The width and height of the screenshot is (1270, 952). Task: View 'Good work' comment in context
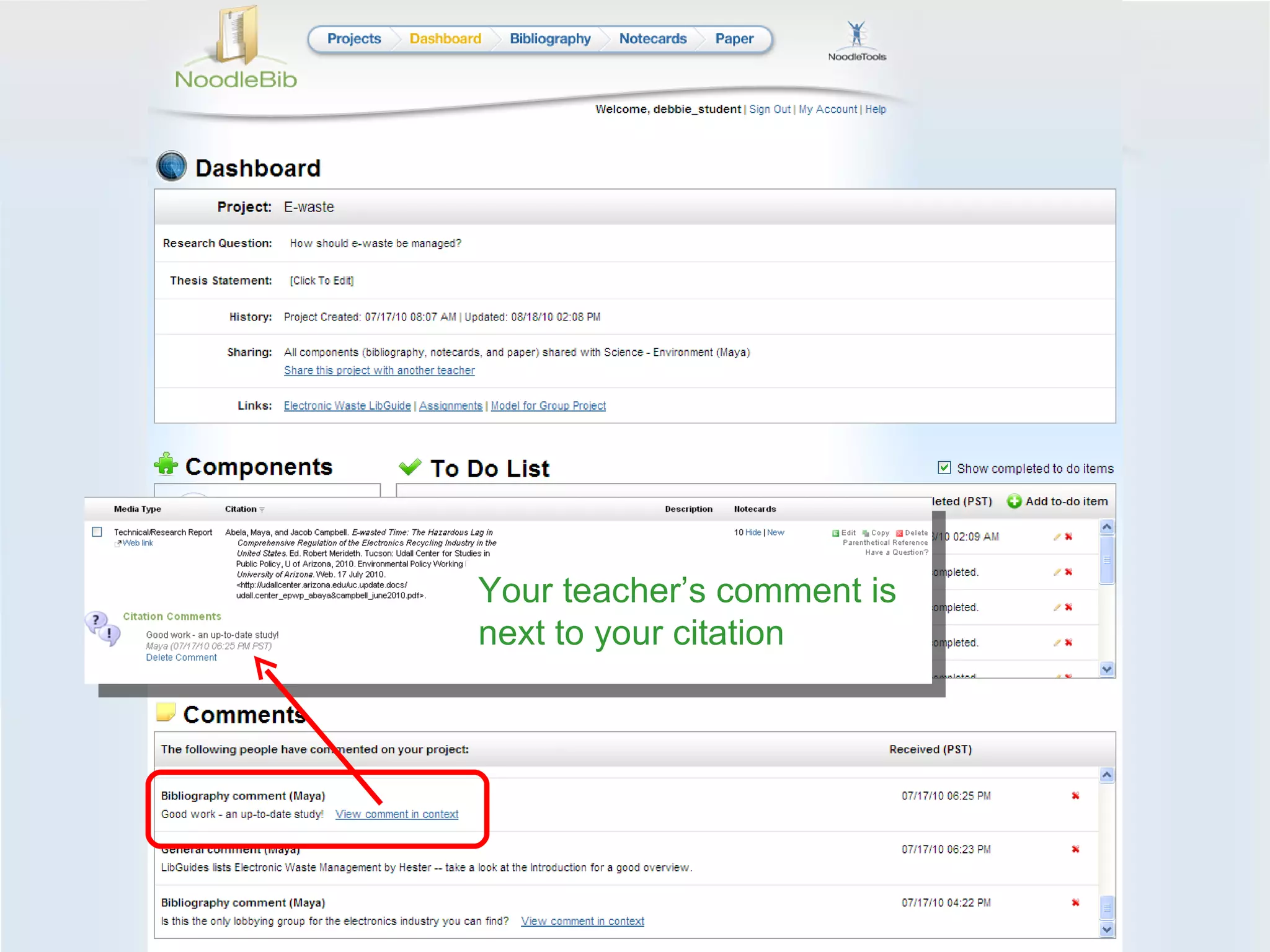pos(397,814)
